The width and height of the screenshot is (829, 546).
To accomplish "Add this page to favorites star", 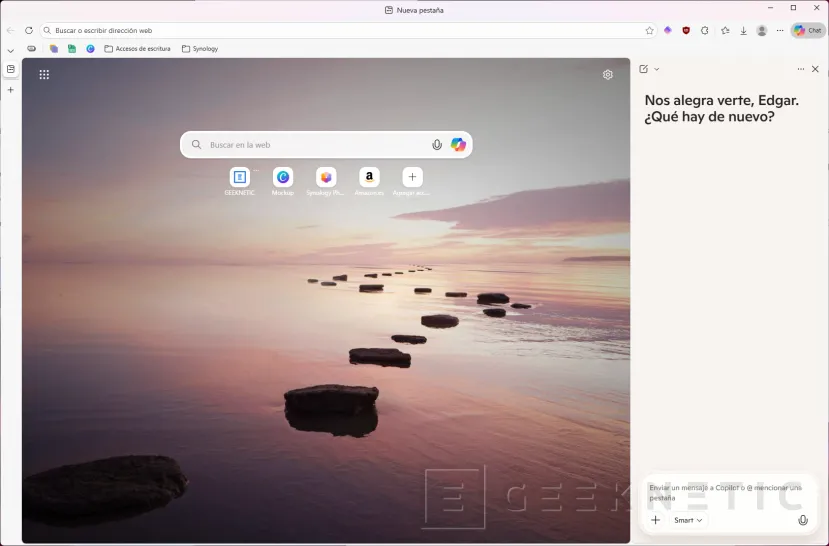I will click(649, 31).
